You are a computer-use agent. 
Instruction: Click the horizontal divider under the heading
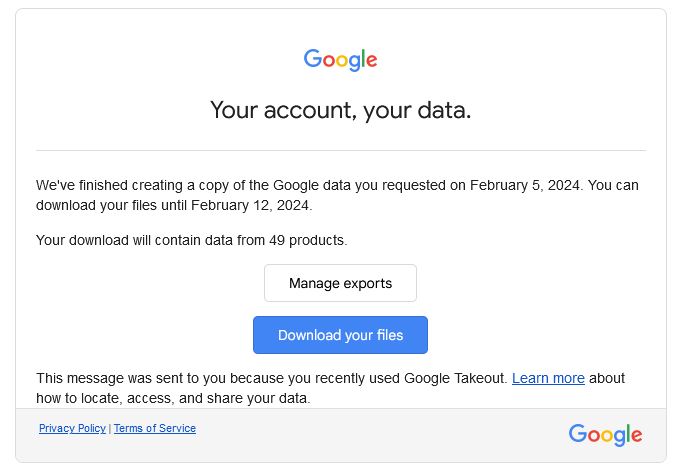pyautogui.click(x=341, y=151)
